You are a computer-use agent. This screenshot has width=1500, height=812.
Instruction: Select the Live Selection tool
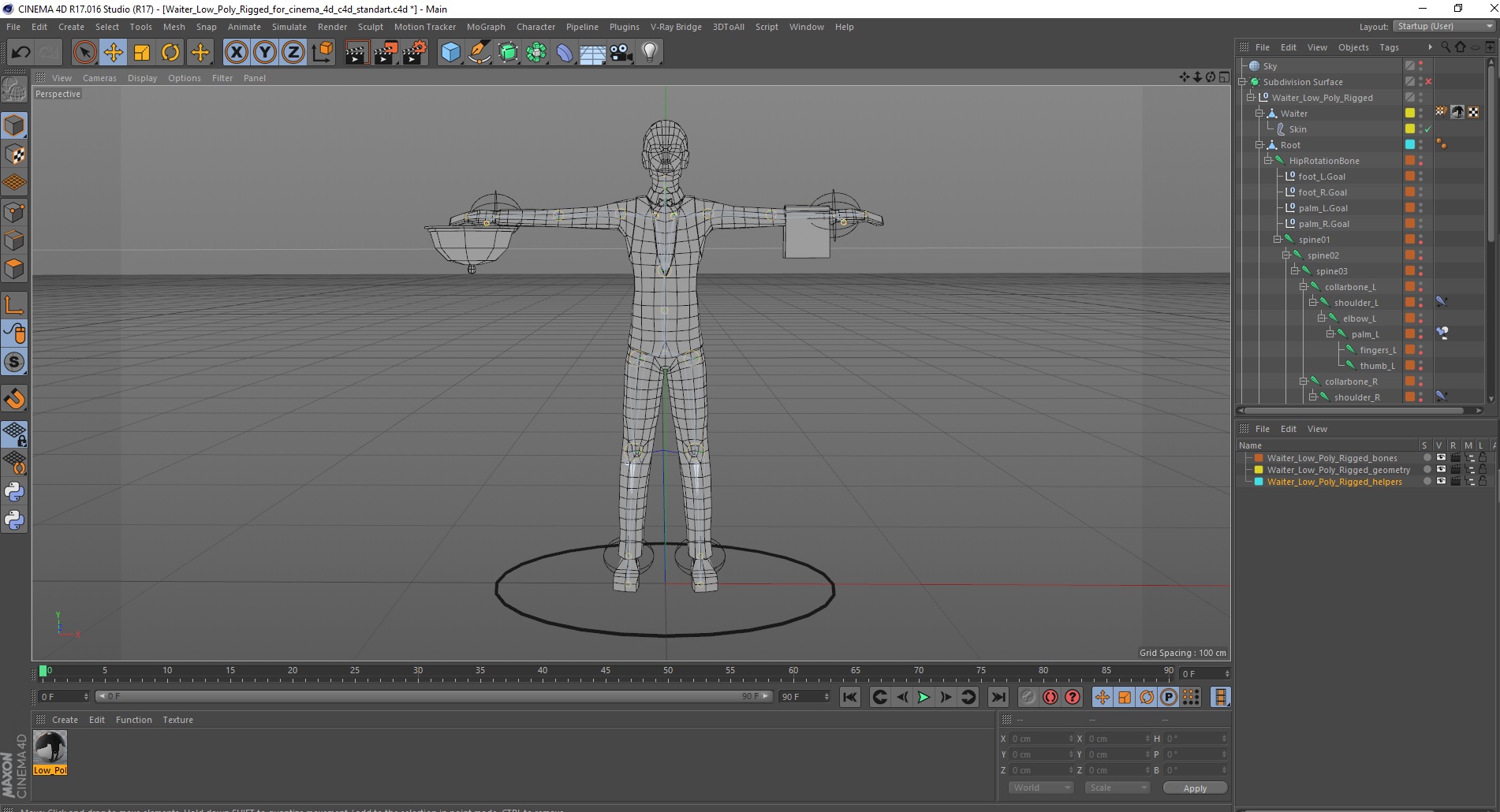[x=84, y=53]
